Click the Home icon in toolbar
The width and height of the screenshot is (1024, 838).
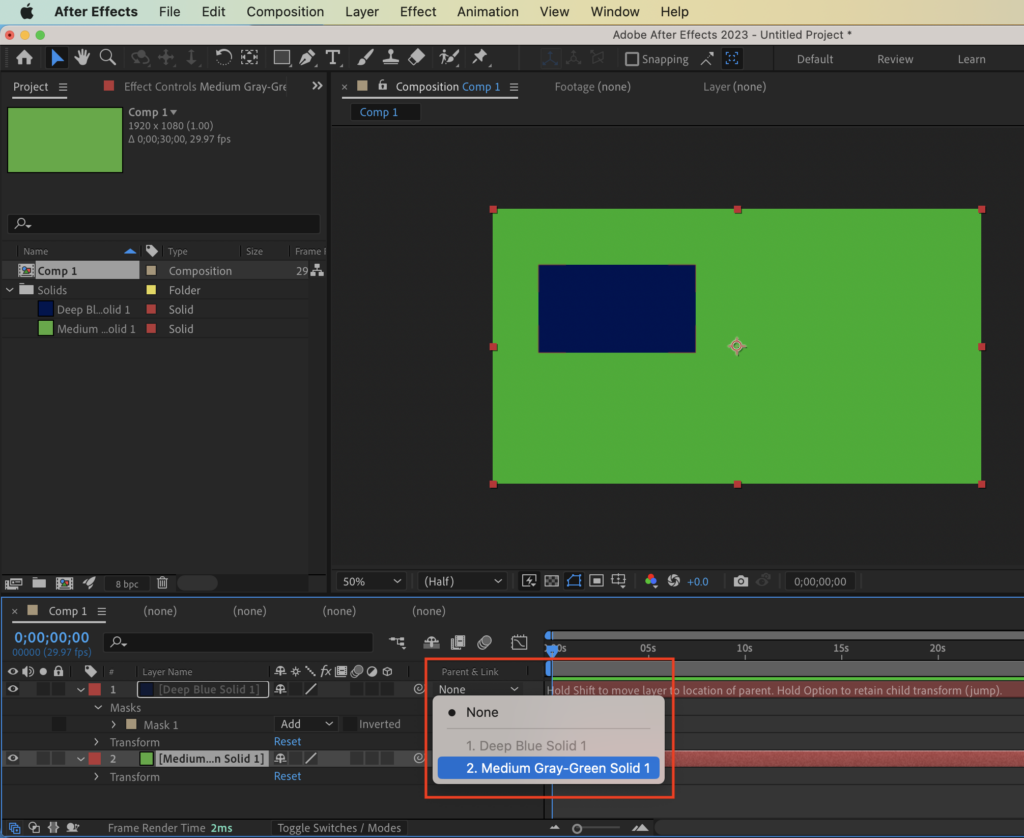pos(24,58)
